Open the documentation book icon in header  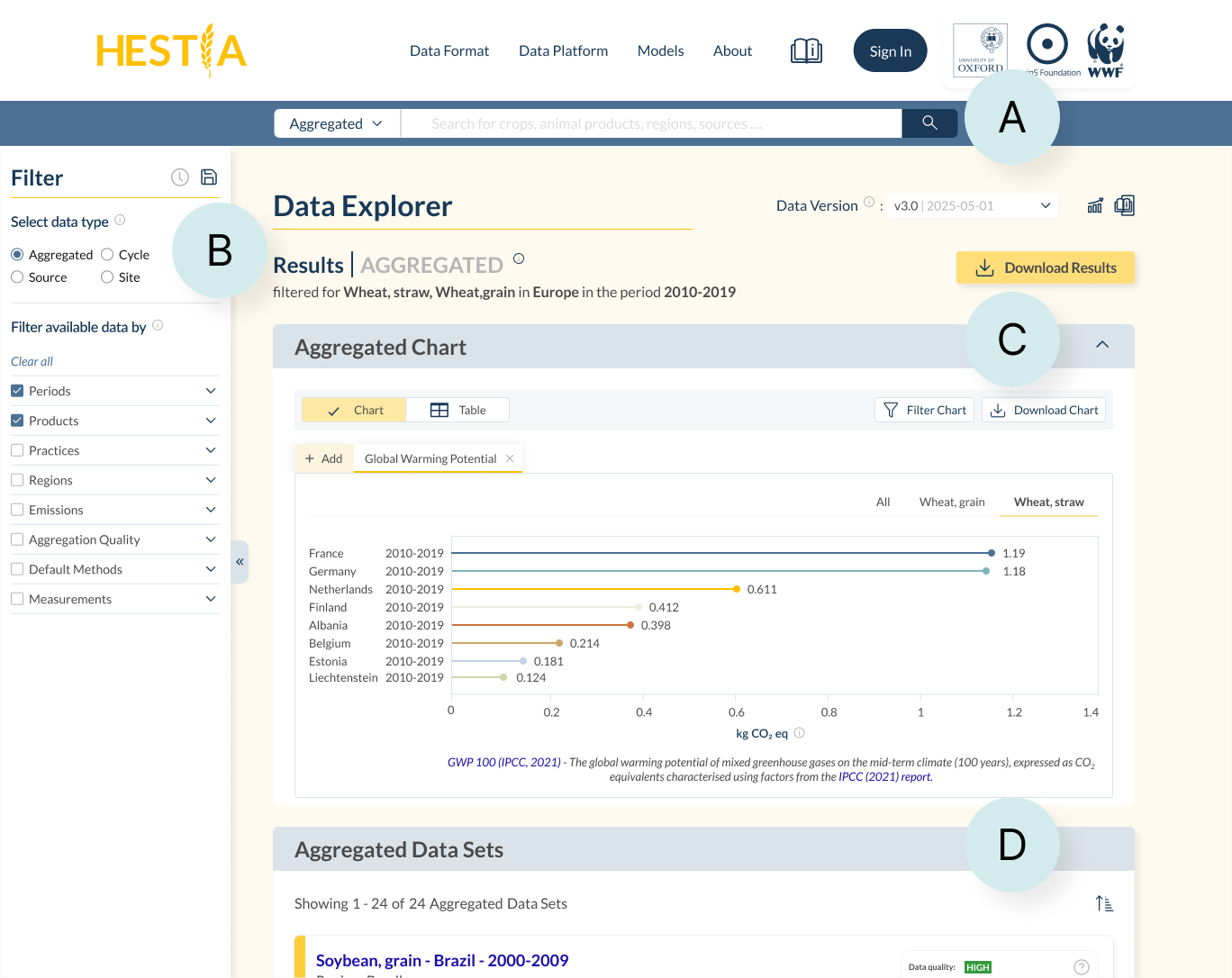[x=806, y=50]
